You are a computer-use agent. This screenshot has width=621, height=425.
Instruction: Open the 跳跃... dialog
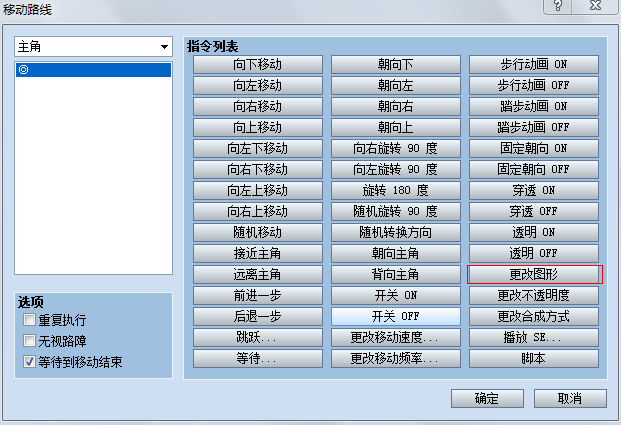(258, 337)
